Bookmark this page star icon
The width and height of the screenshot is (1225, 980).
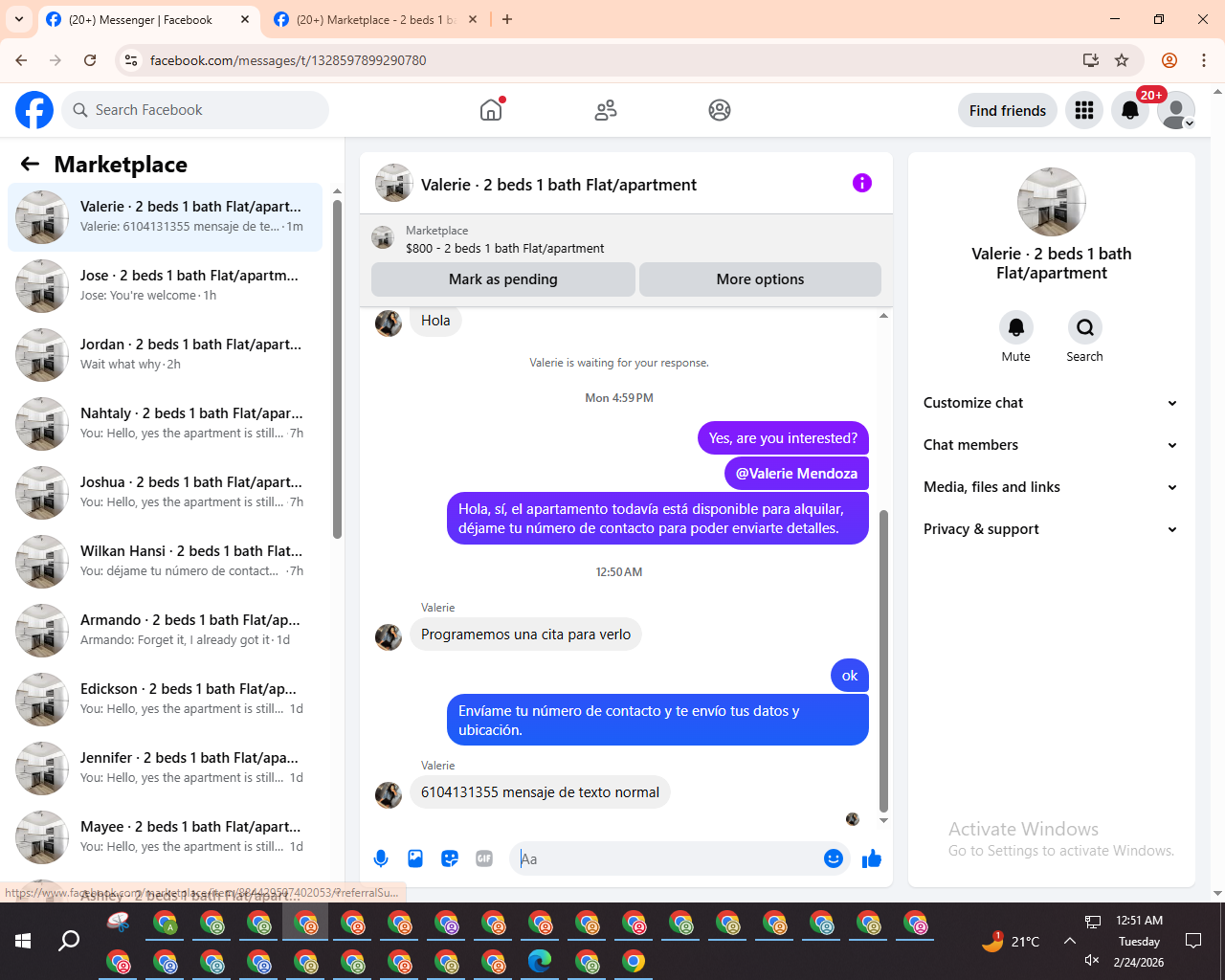pos(1122,60)
